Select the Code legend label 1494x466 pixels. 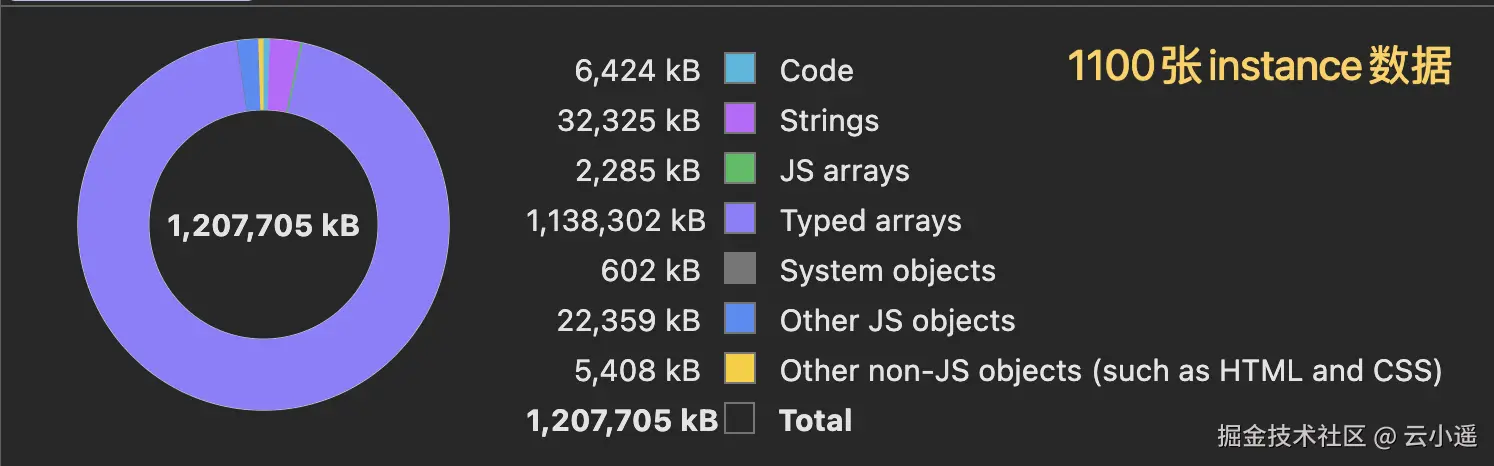[x=816, y=71]
